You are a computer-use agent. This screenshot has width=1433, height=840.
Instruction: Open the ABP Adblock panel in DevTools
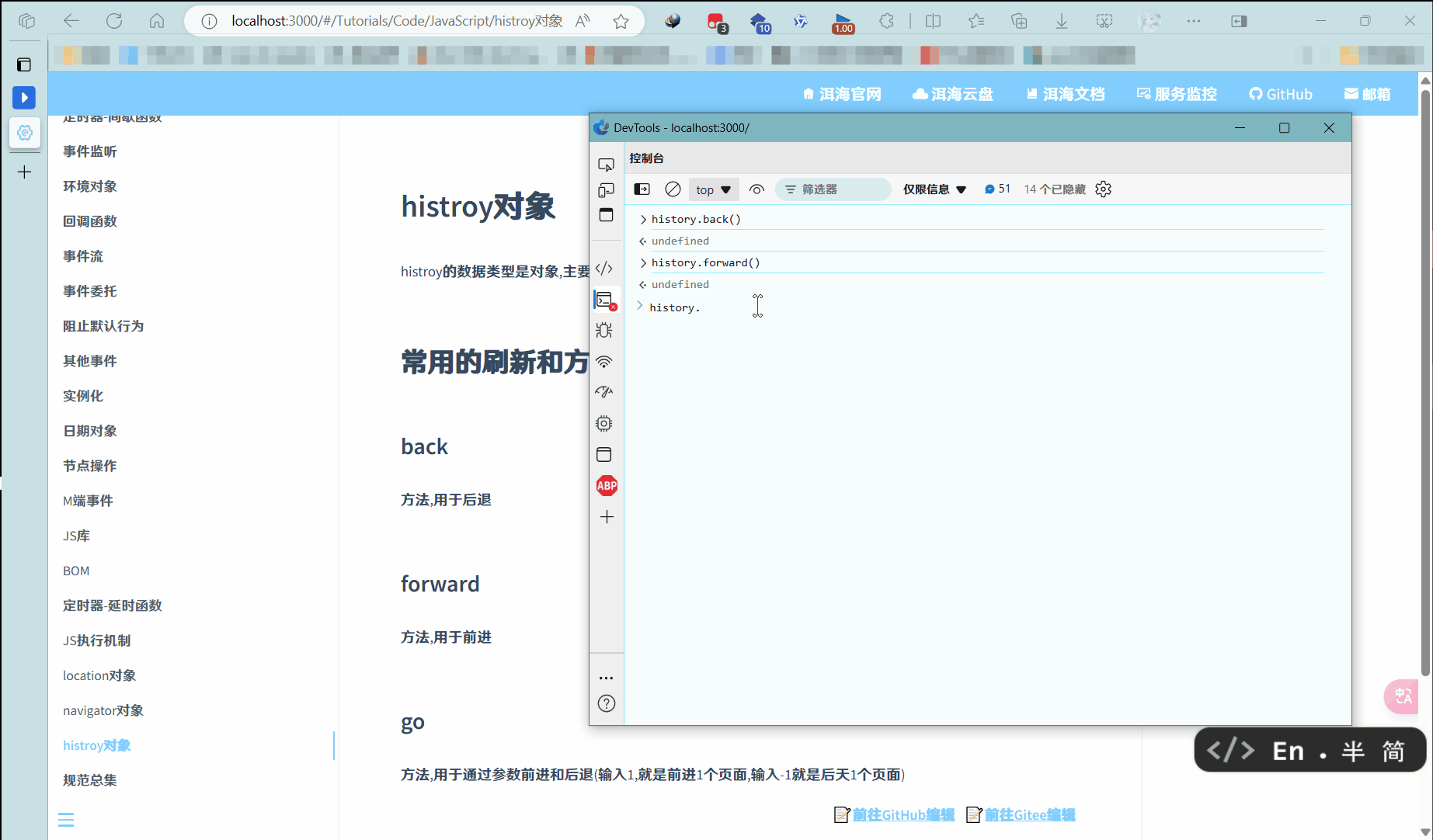[607, 486]
